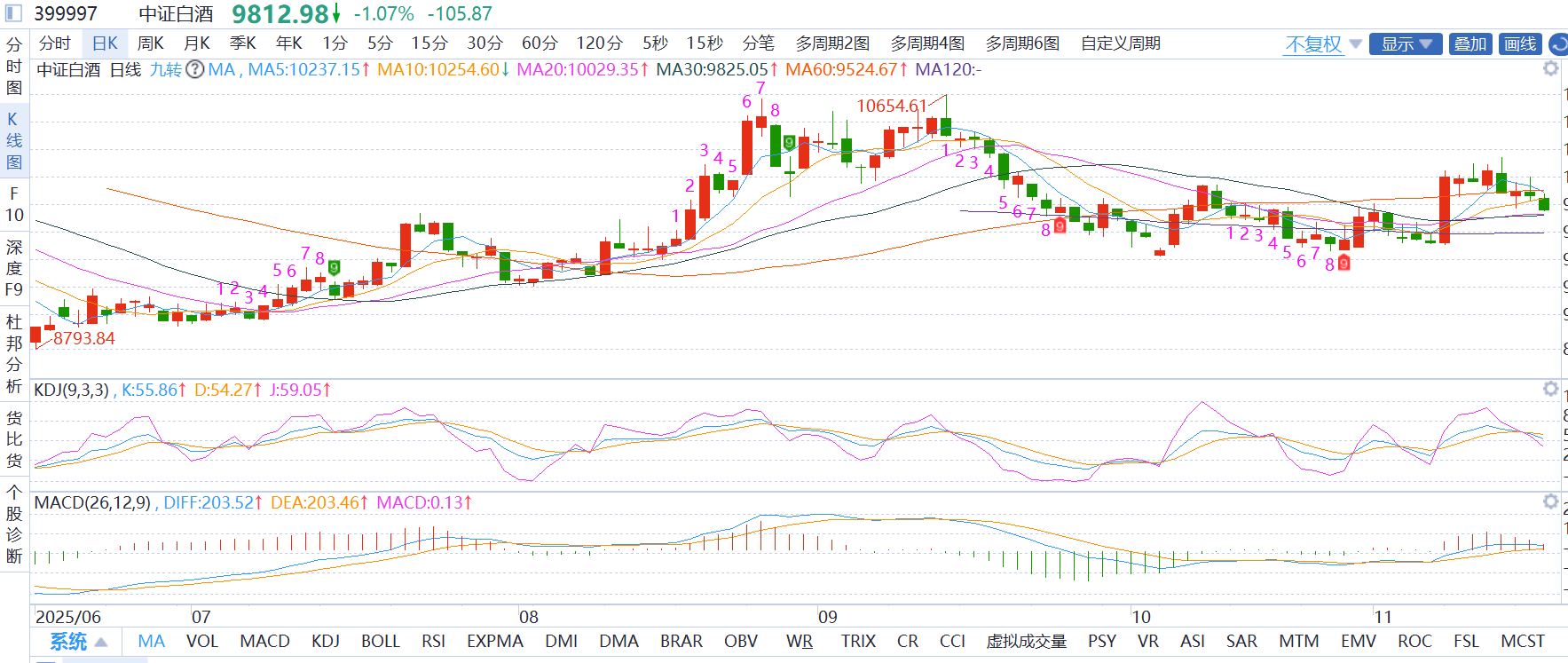Toggle the EXPMA indicator in bottom bar
The height and width of the screenshot is (663, 1568).
(x=495, y=642)
